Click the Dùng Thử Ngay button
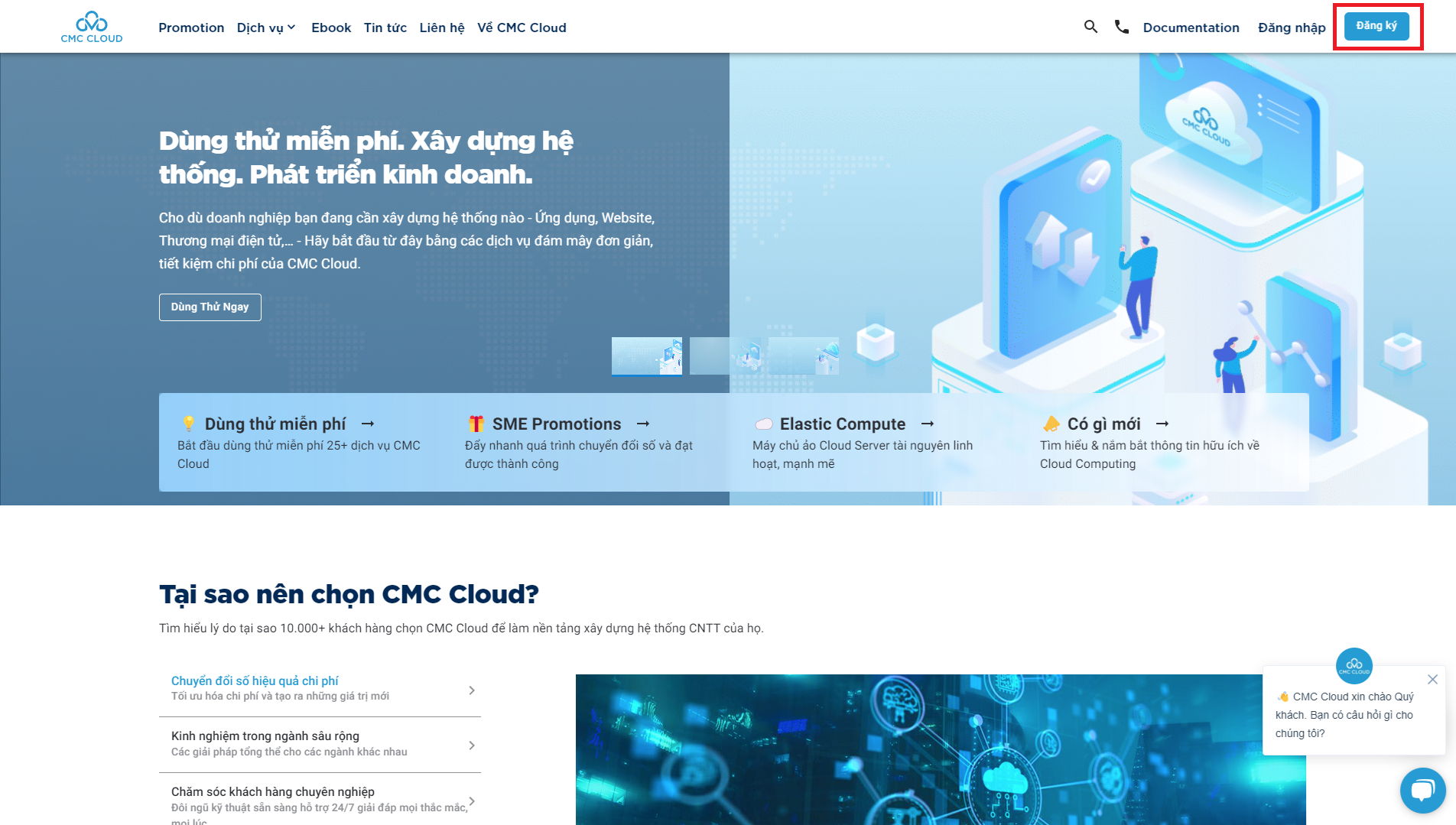Viewport: 1456px width, 825px height. (210, 307)
